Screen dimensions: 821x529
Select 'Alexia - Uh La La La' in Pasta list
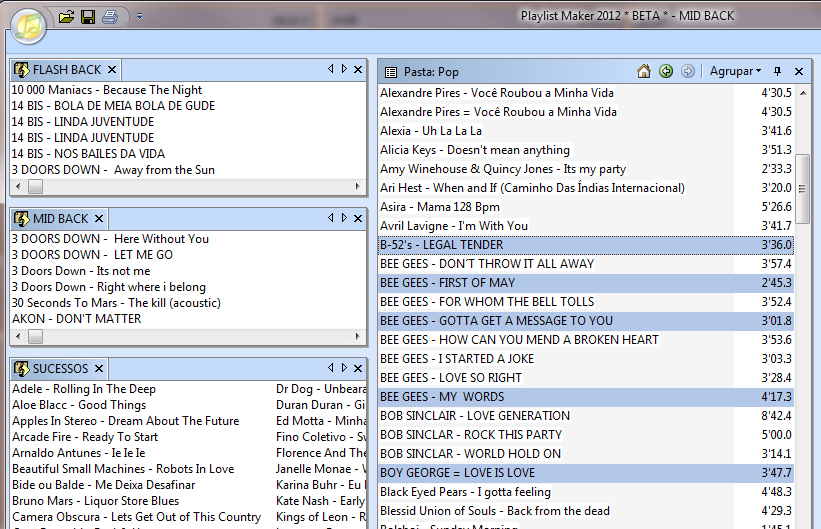[431, 131]
